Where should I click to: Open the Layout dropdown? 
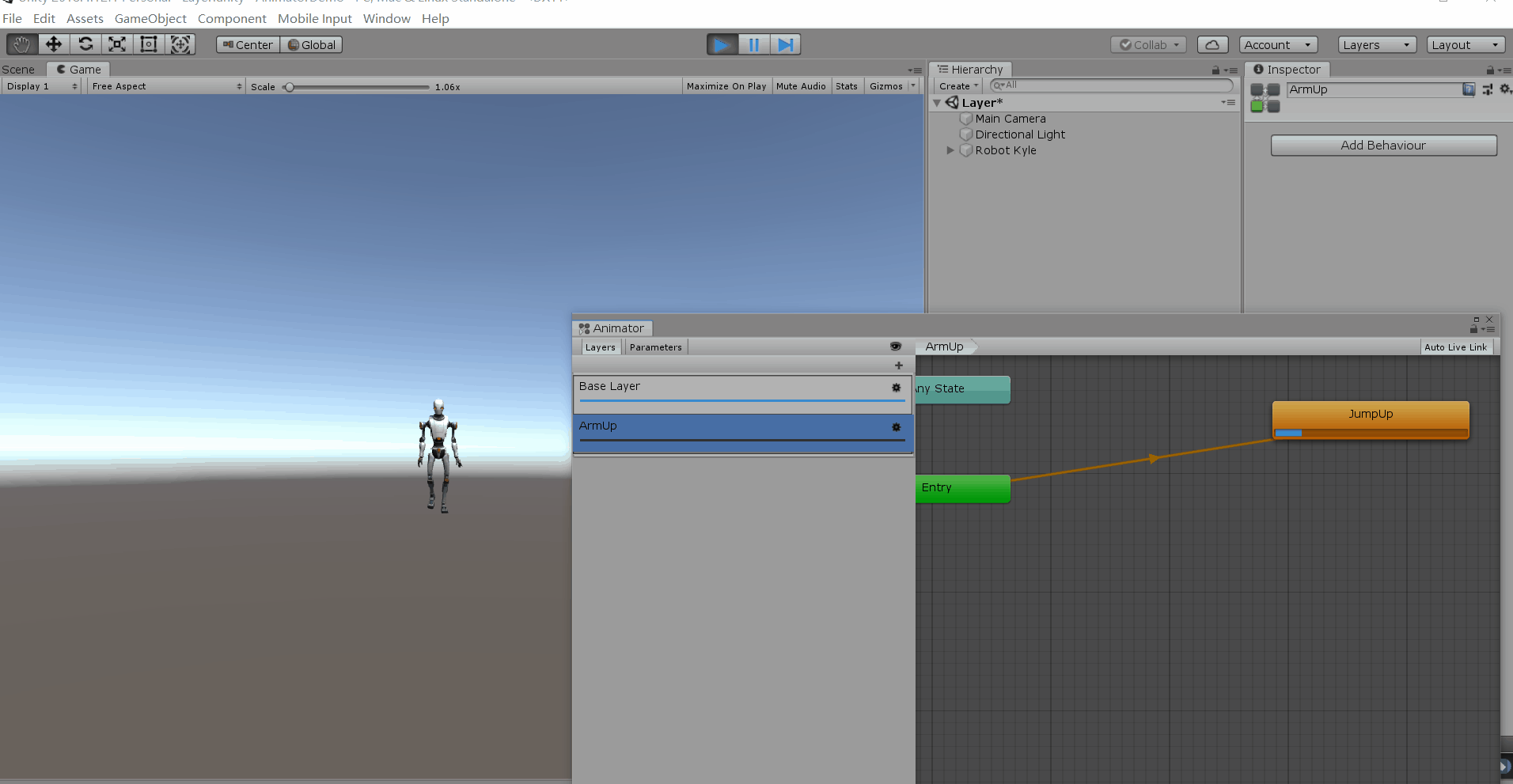point(1466,45)
